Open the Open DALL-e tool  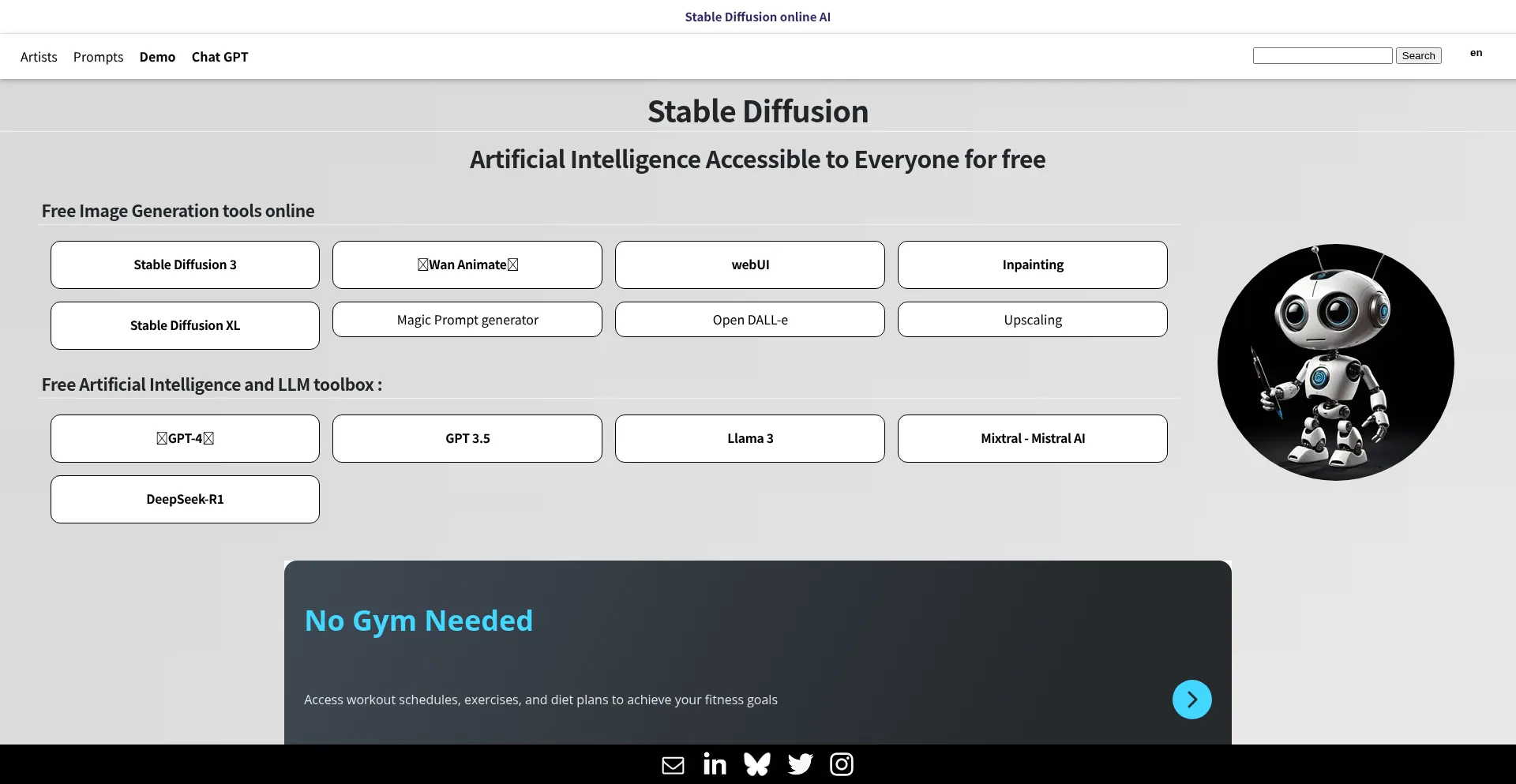tap(750, 320)
